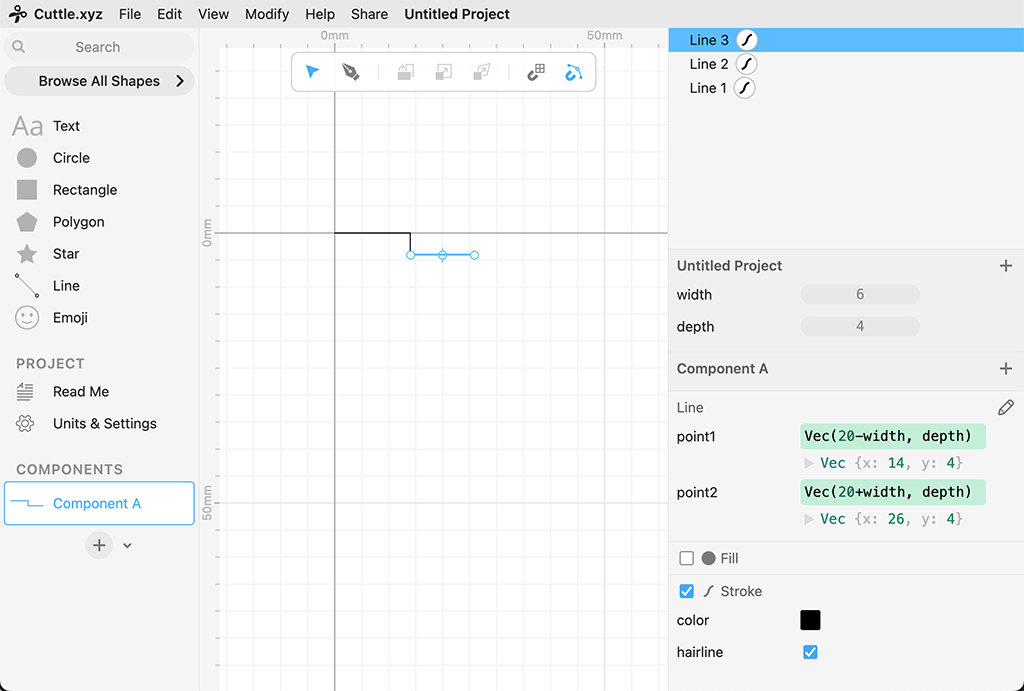The image size is (1024, 691).
Task: Click the first grayed boolean operation icon
Action: 406,72
